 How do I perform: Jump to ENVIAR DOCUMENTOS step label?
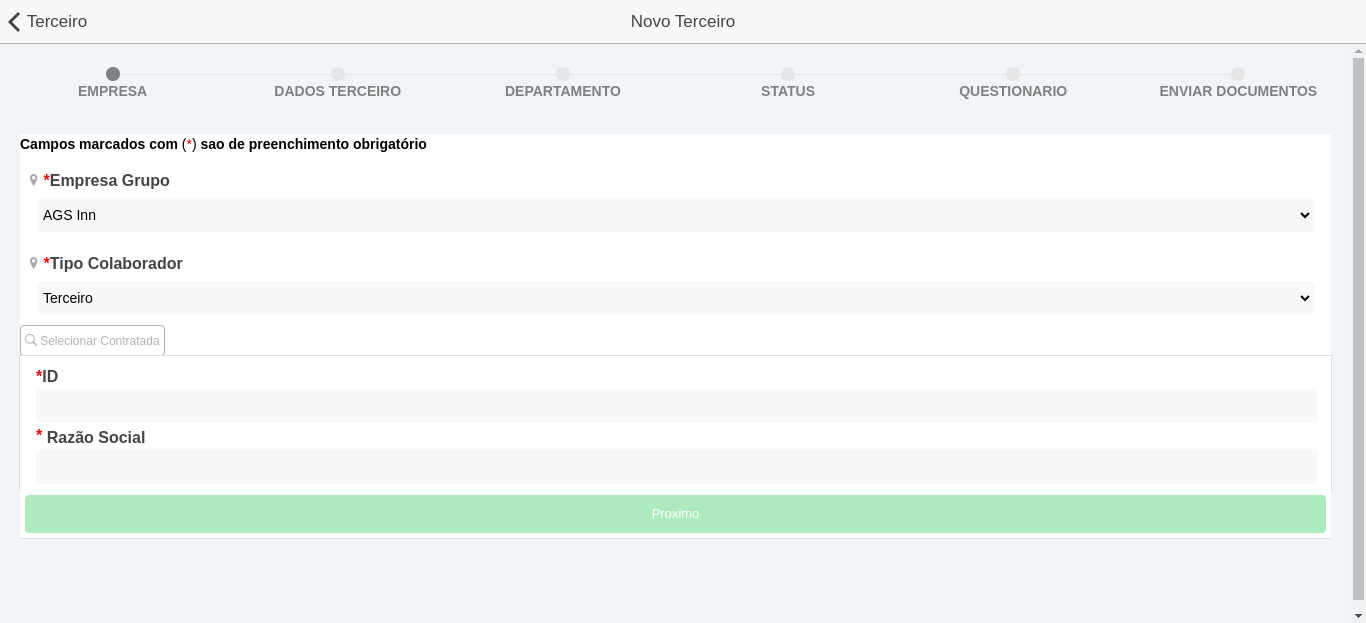(1238, 91)
